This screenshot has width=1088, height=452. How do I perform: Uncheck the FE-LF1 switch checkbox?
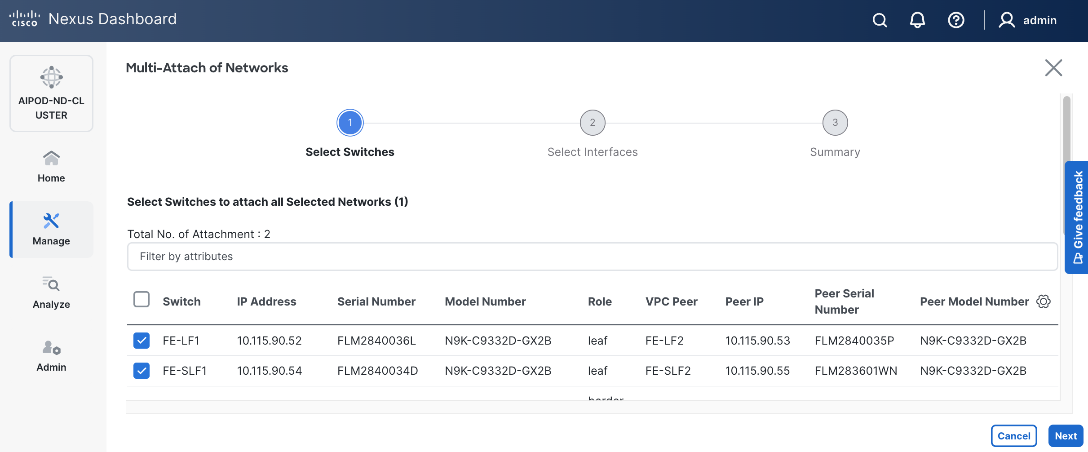tap(142, 341)
